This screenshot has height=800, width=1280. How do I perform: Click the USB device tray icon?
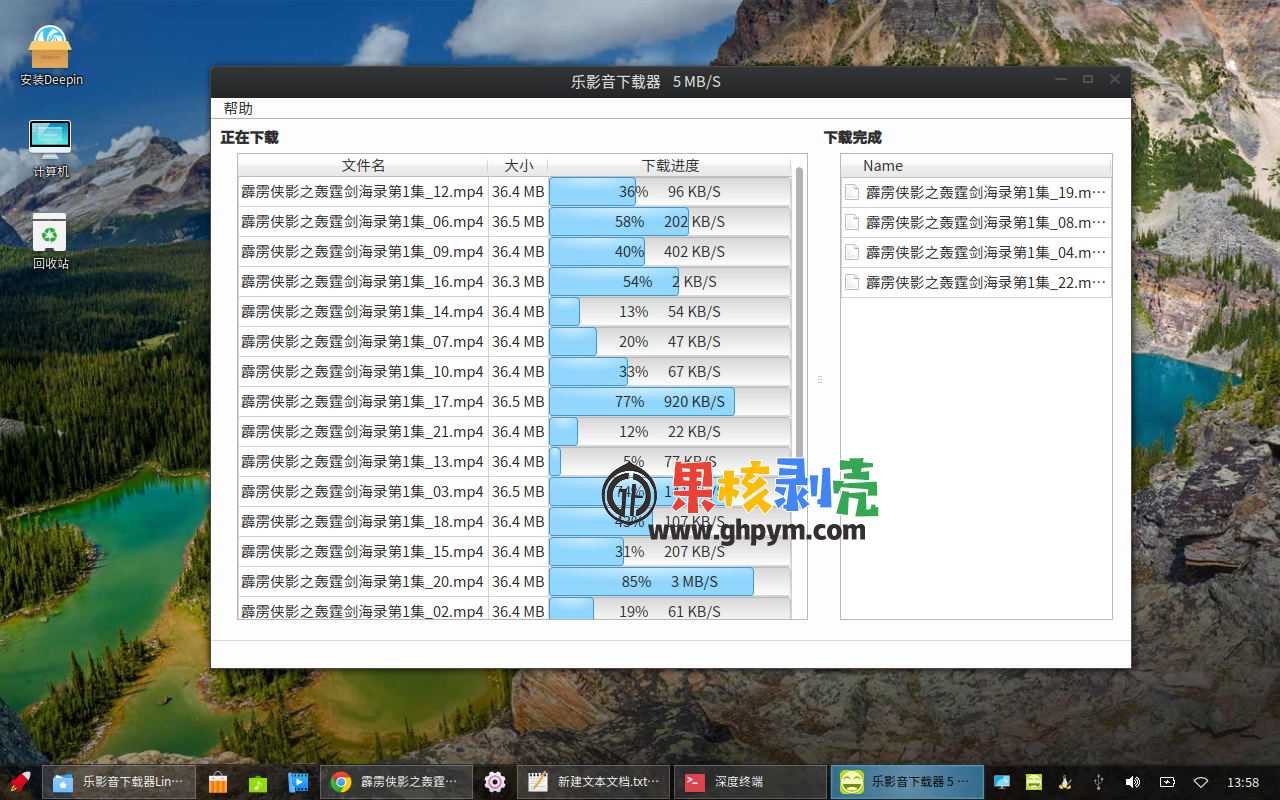[x=1098, y=782]
